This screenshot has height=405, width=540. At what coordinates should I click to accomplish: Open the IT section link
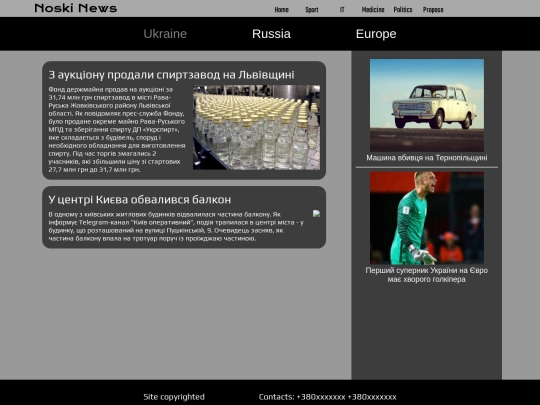point(342,10)
